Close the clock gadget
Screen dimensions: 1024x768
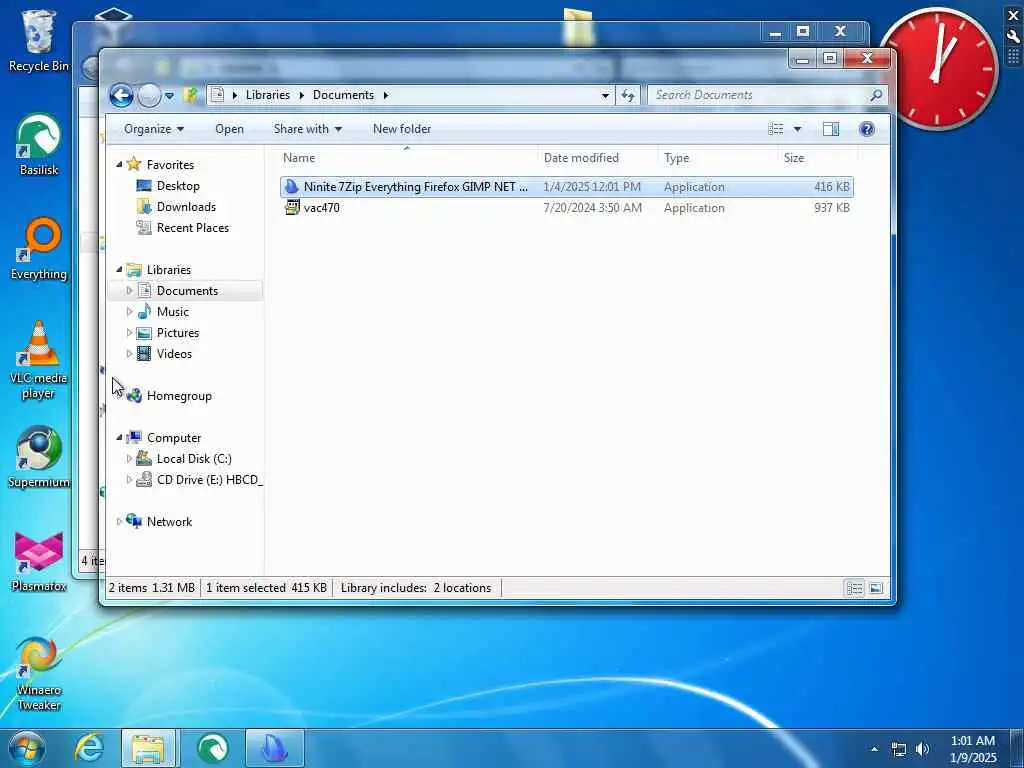(1013, 15)
